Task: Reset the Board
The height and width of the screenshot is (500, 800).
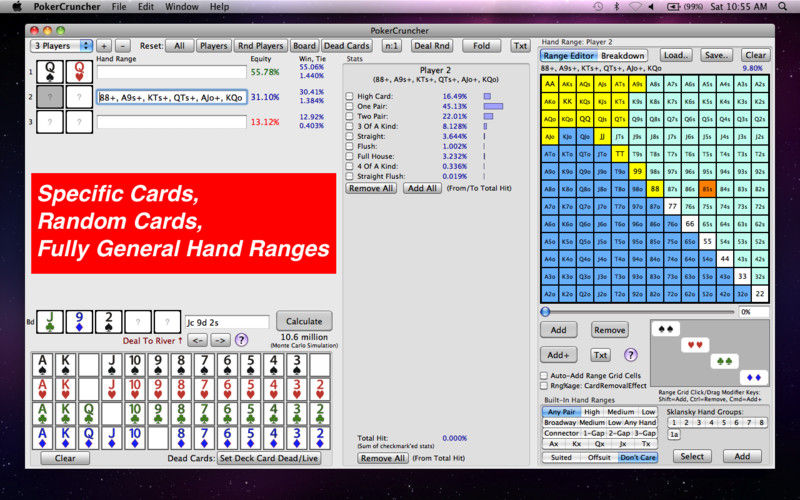Action: [x=305, y=45]
